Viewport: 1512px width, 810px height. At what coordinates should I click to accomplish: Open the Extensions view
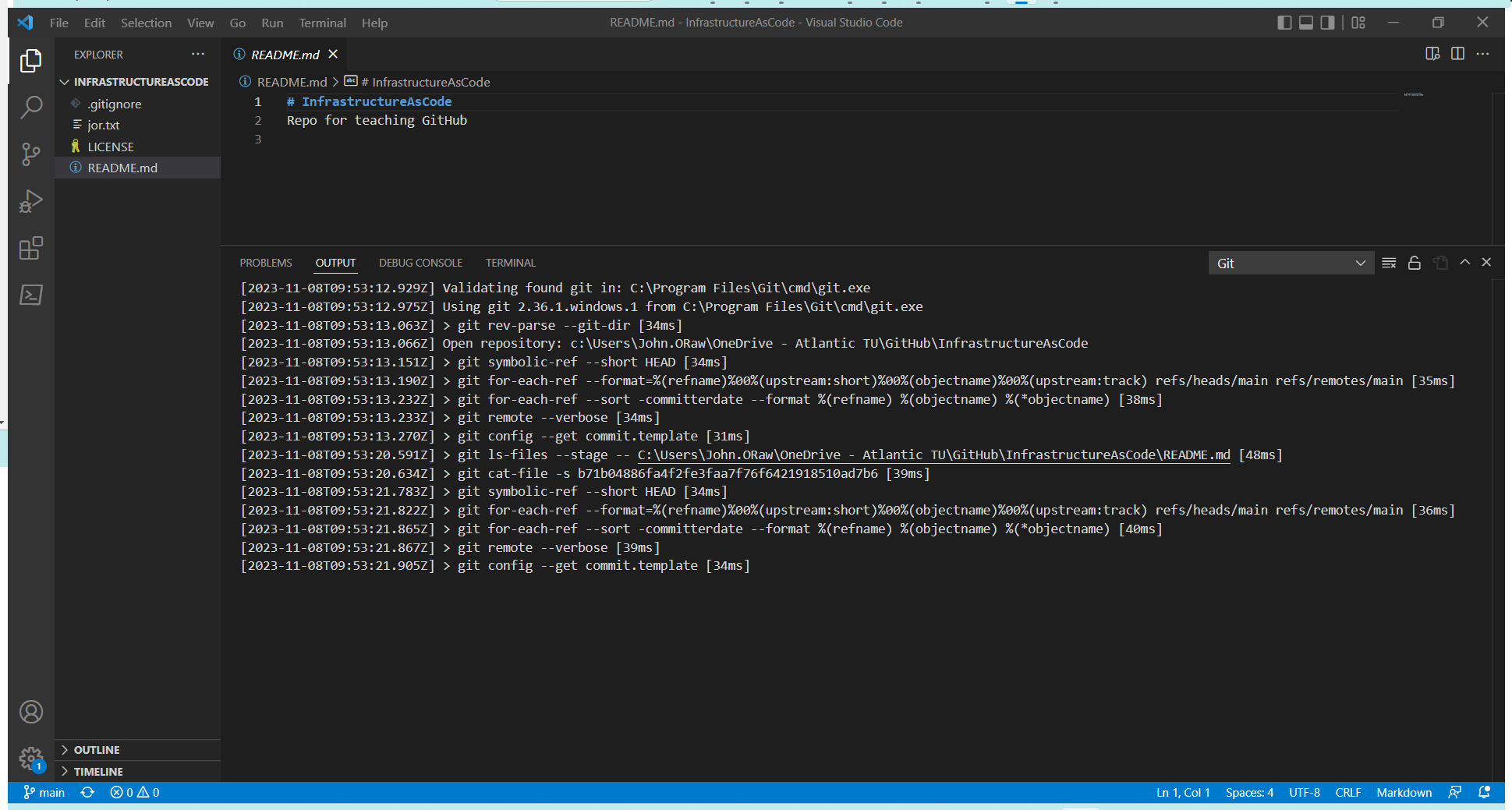click(x=30, y=249)
